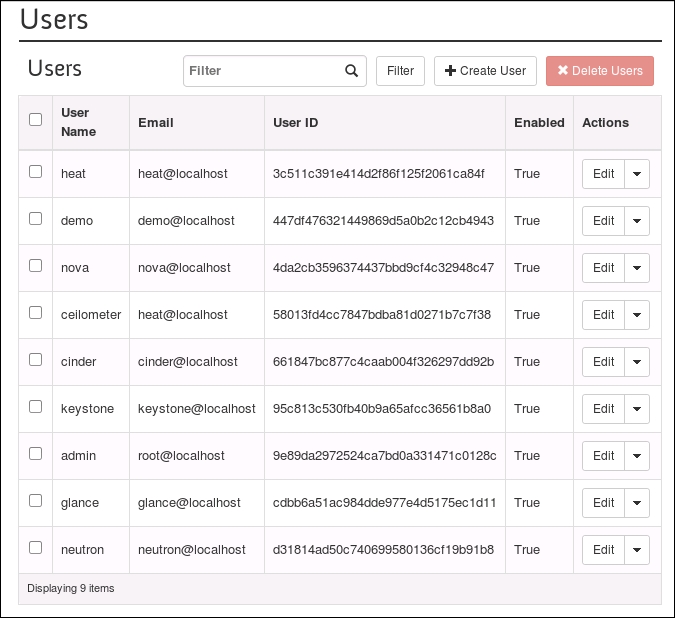Click the plus icon on Create User

point(450,71)
